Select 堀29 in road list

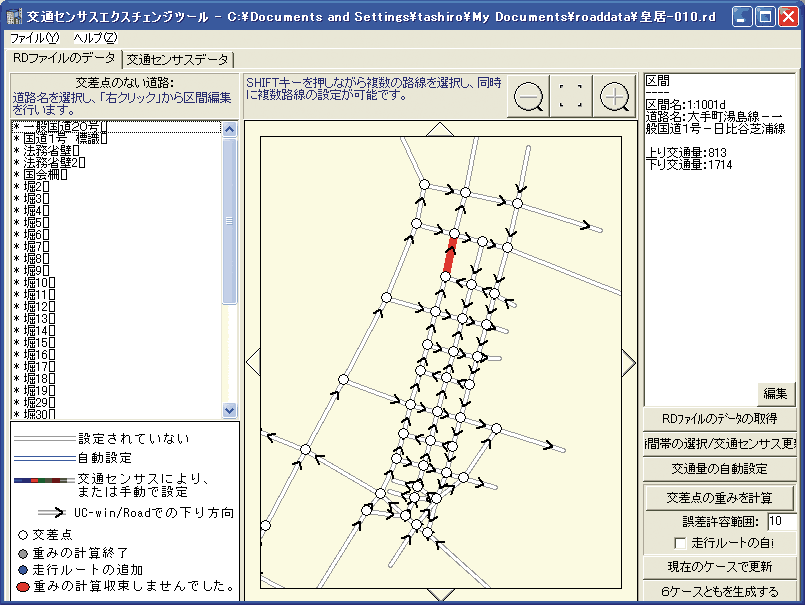tap(117, 403)
